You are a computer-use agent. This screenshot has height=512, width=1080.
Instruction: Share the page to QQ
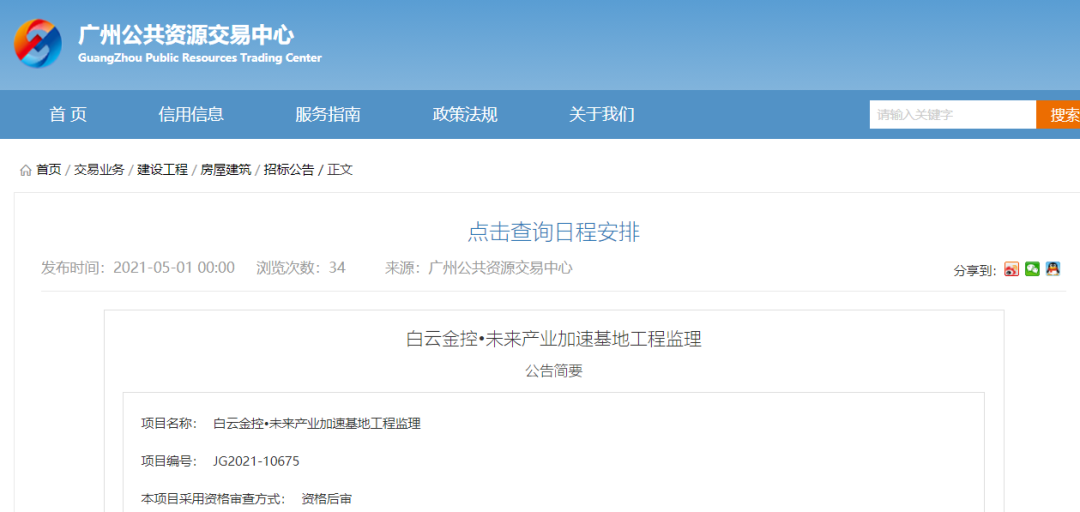tap(1053, 269)
